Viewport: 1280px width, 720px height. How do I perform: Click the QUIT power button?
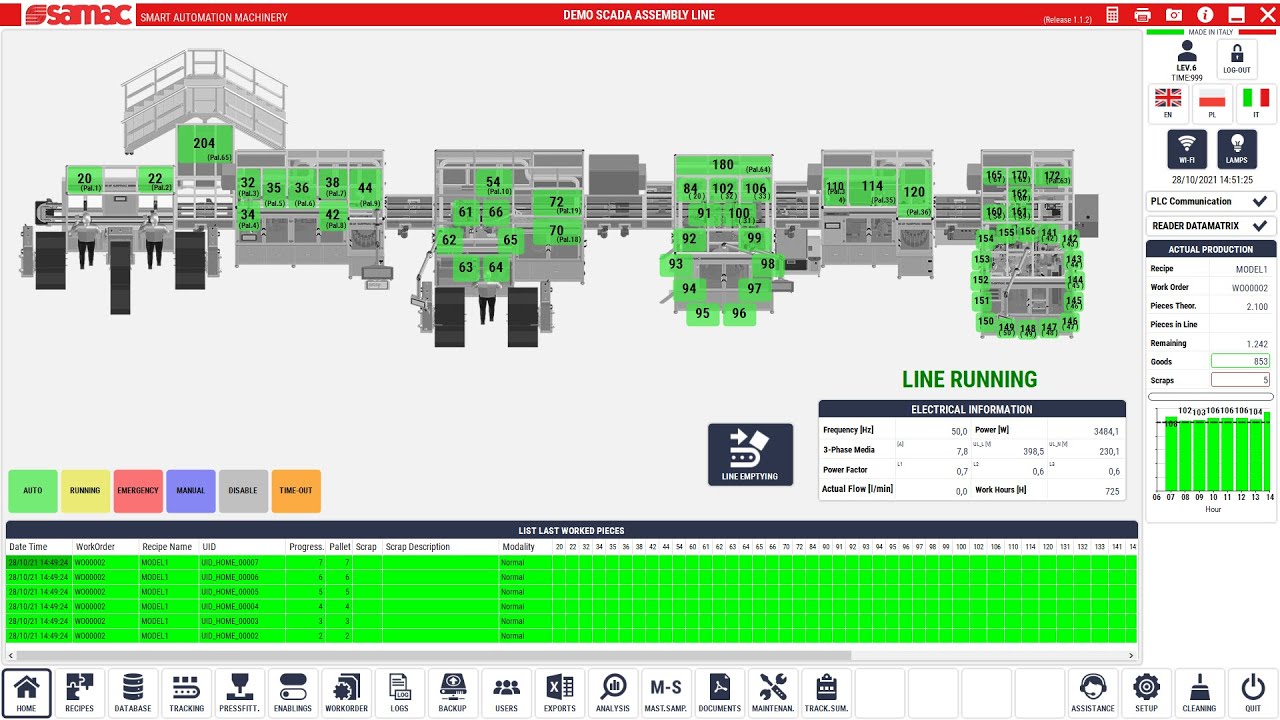tap(1253, 693)
